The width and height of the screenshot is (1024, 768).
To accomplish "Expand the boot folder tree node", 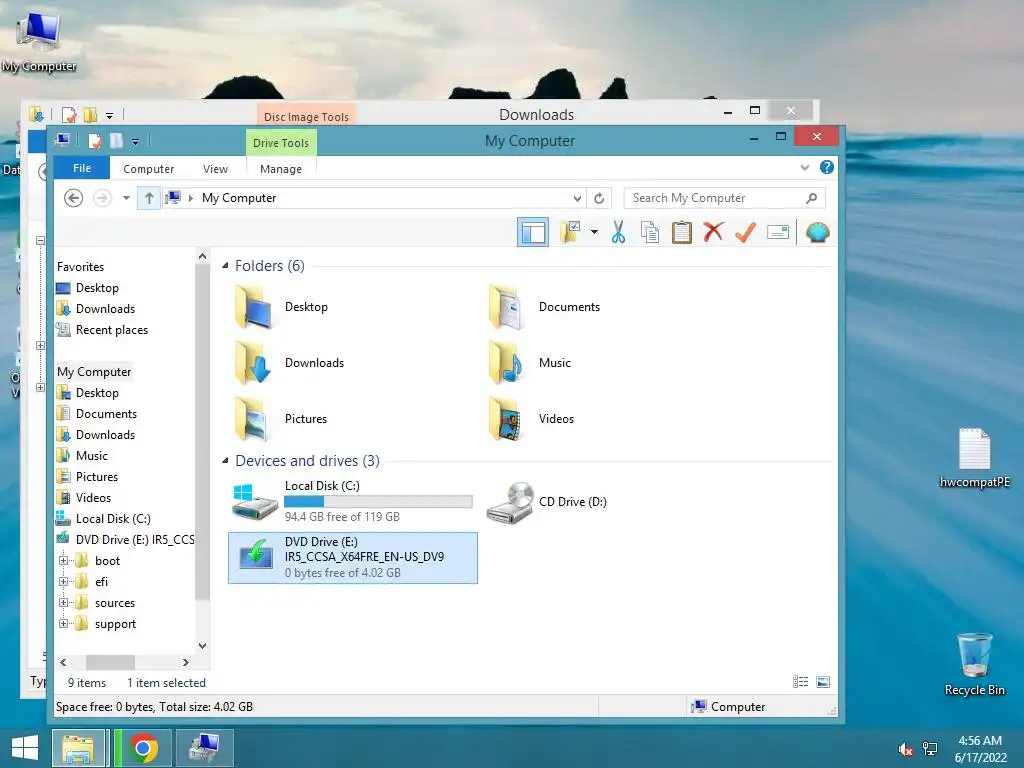I will [x=63, y=560].
